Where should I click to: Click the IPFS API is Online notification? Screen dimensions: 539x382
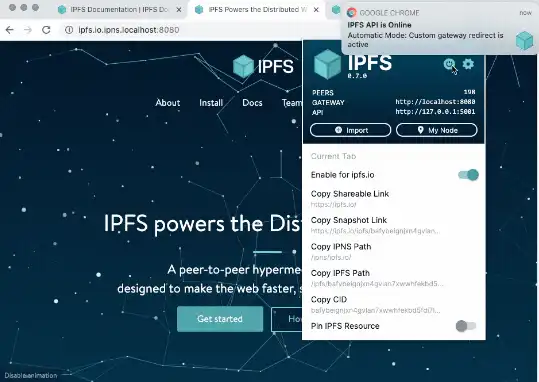click(x=440, y=29)
